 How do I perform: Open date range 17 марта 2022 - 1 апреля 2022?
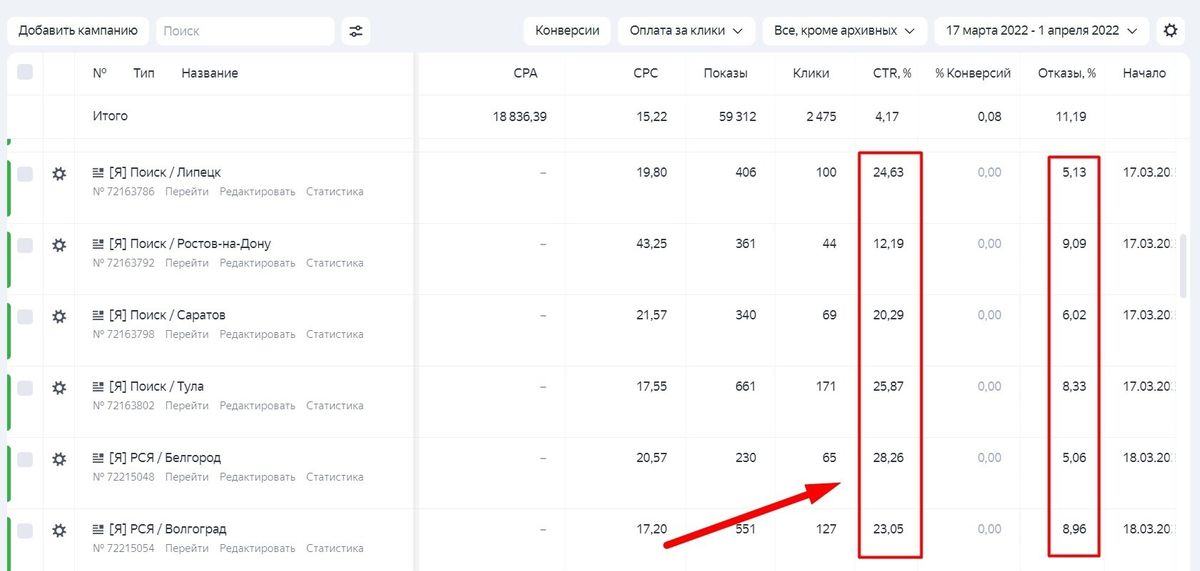pyautogui.click(x=1041, y=31)
